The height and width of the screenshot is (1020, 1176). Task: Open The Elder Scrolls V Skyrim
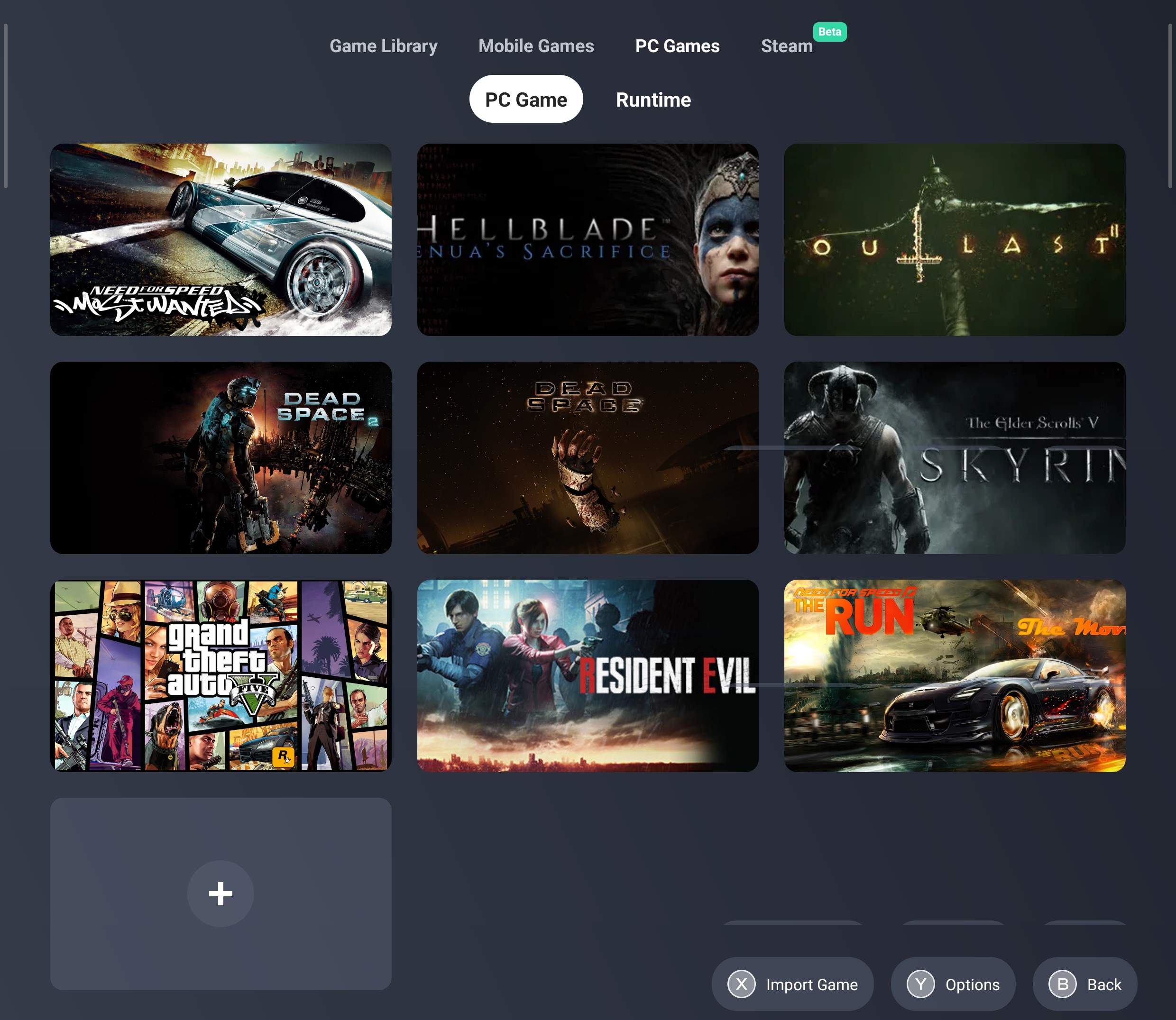955,458
